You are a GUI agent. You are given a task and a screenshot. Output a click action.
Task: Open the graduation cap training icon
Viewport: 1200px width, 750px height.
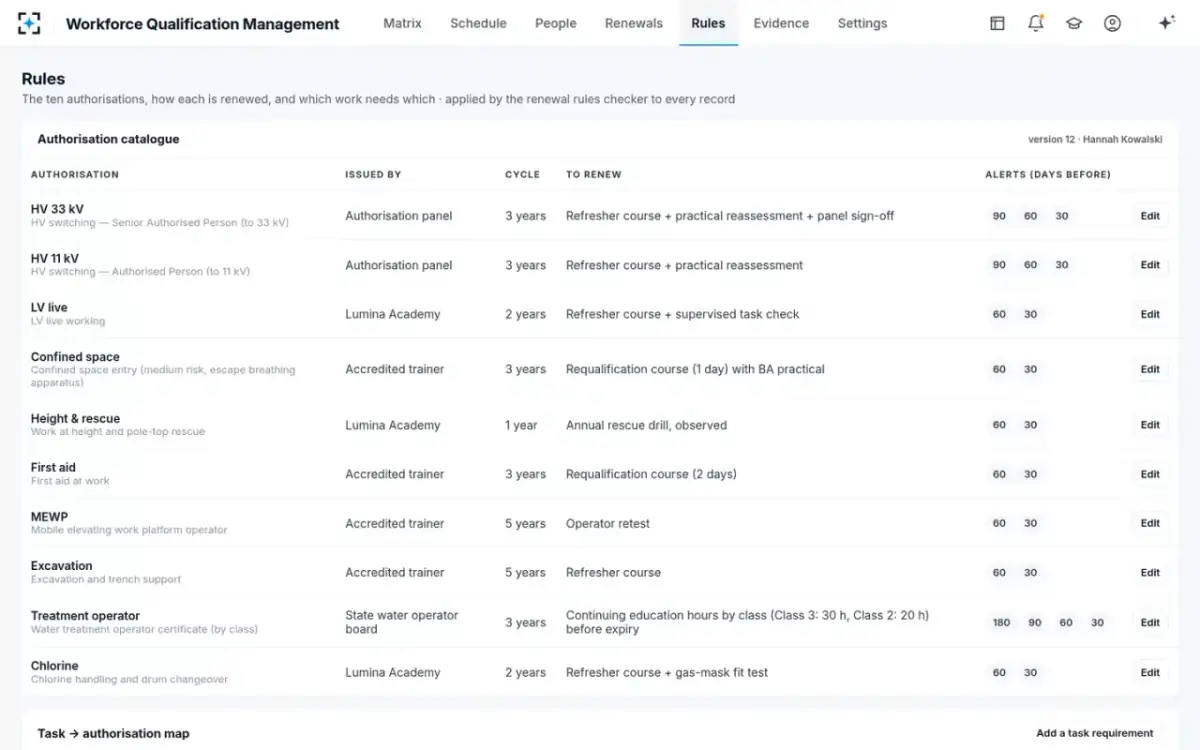tap(1074, 23)
